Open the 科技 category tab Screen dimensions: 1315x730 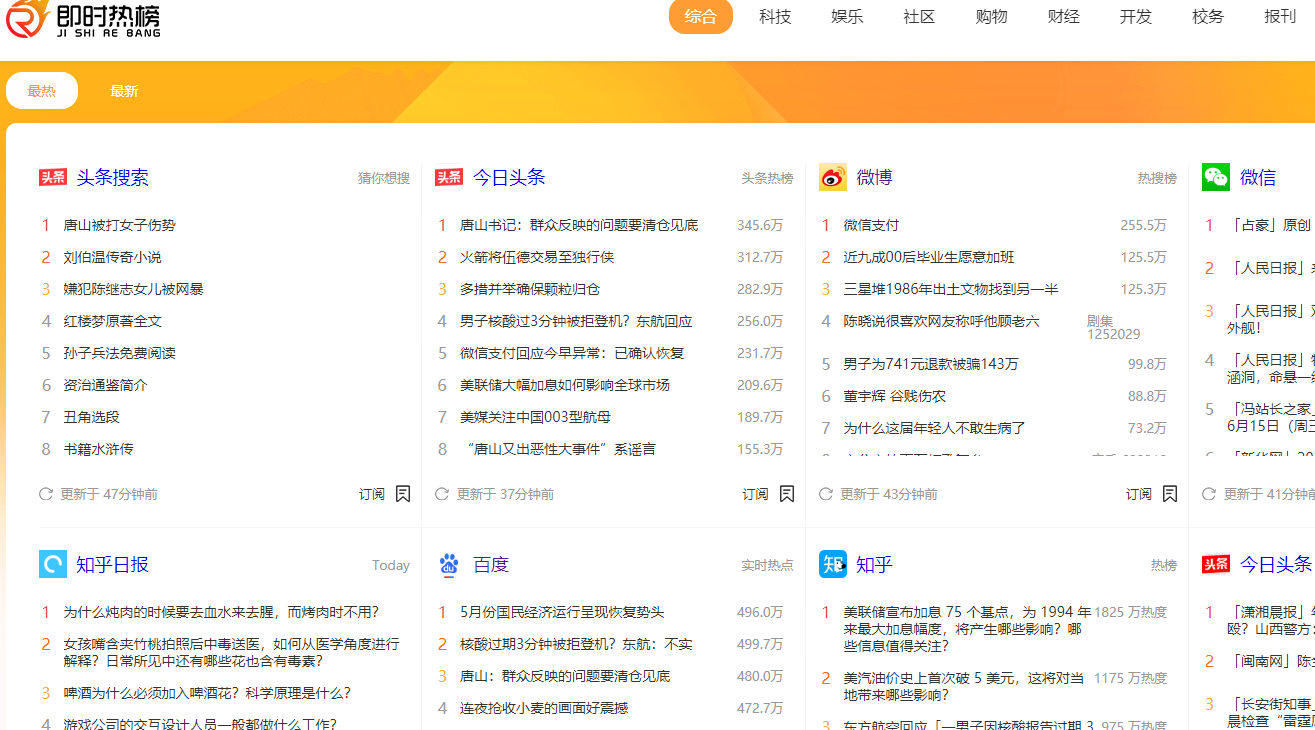coord(775,17)
